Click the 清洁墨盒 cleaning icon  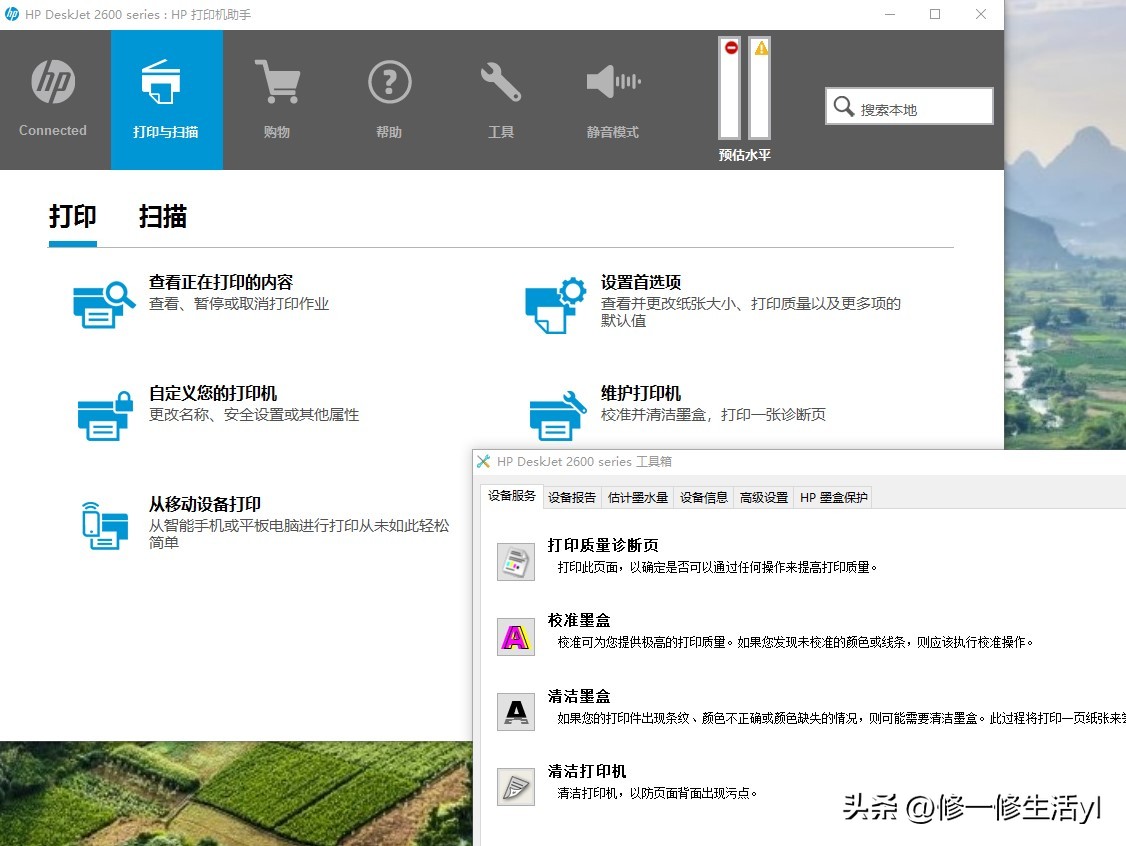(x=515, y=711)
